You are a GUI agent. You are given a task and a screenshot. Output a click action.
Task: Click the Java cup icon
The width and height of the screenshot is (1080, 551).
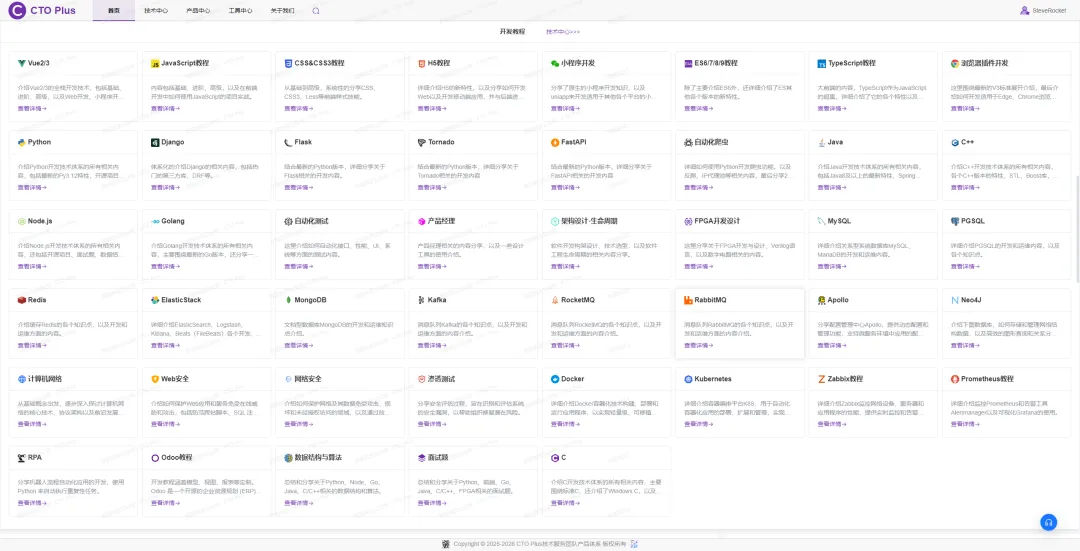(x=821, y=143)
